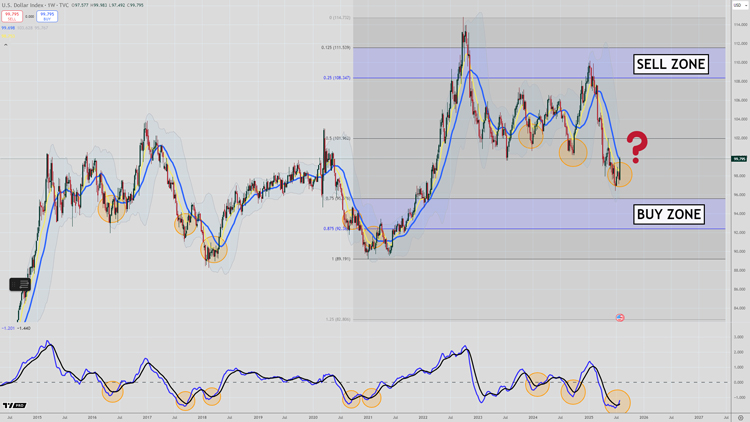Select the 0.5 (101.962) Fibonacci level label
Image resolution: width=750 pixels, height=422 pixels.
[x=338, y=138]
